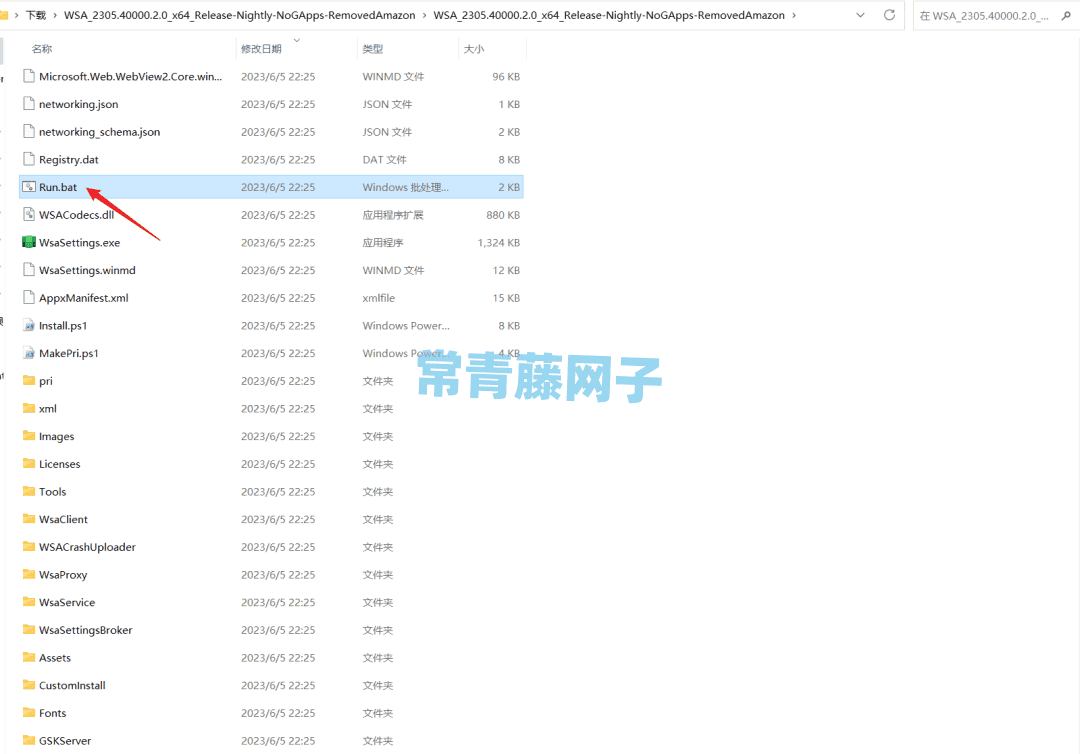Select WSACodecs.dll file name text

(76, 215)
